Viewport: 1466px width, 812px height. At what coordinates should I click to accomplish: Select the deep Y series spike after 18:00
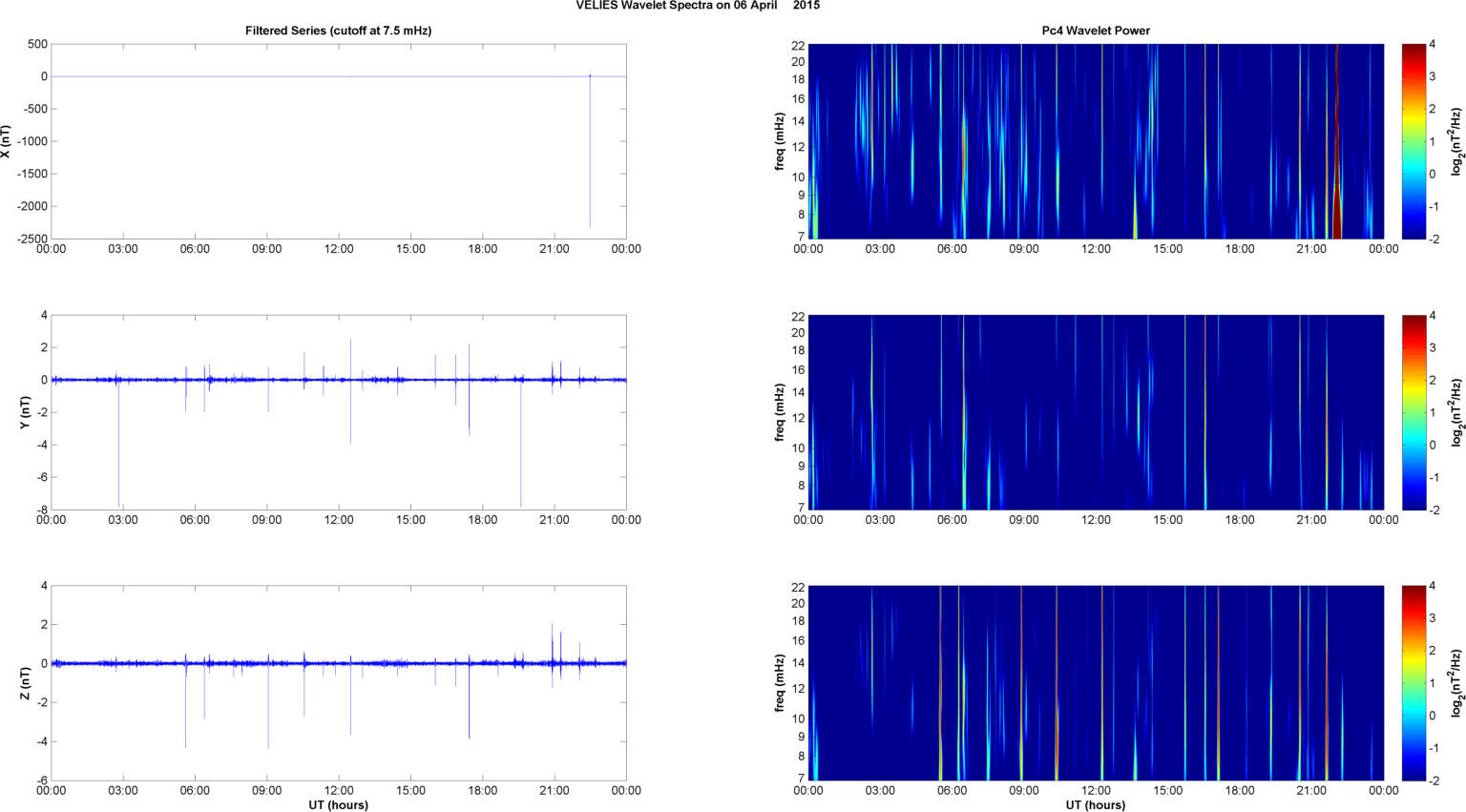(521, 458)
